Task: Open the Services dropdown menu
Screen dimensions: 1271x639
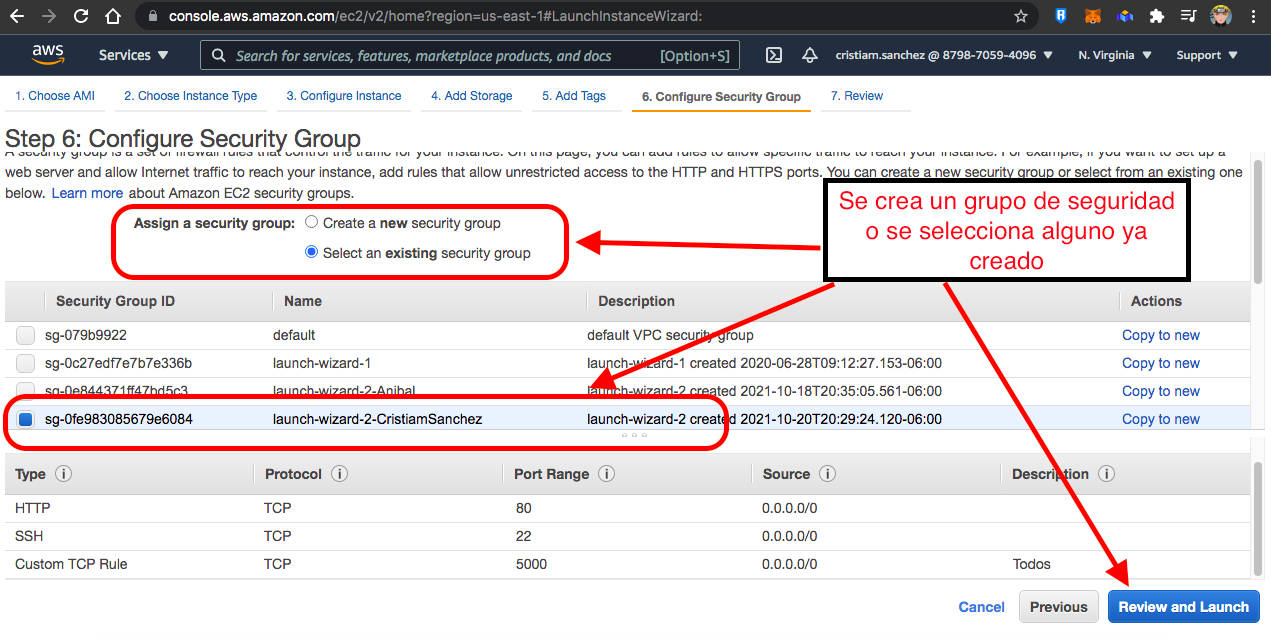Action: point(134,56)
